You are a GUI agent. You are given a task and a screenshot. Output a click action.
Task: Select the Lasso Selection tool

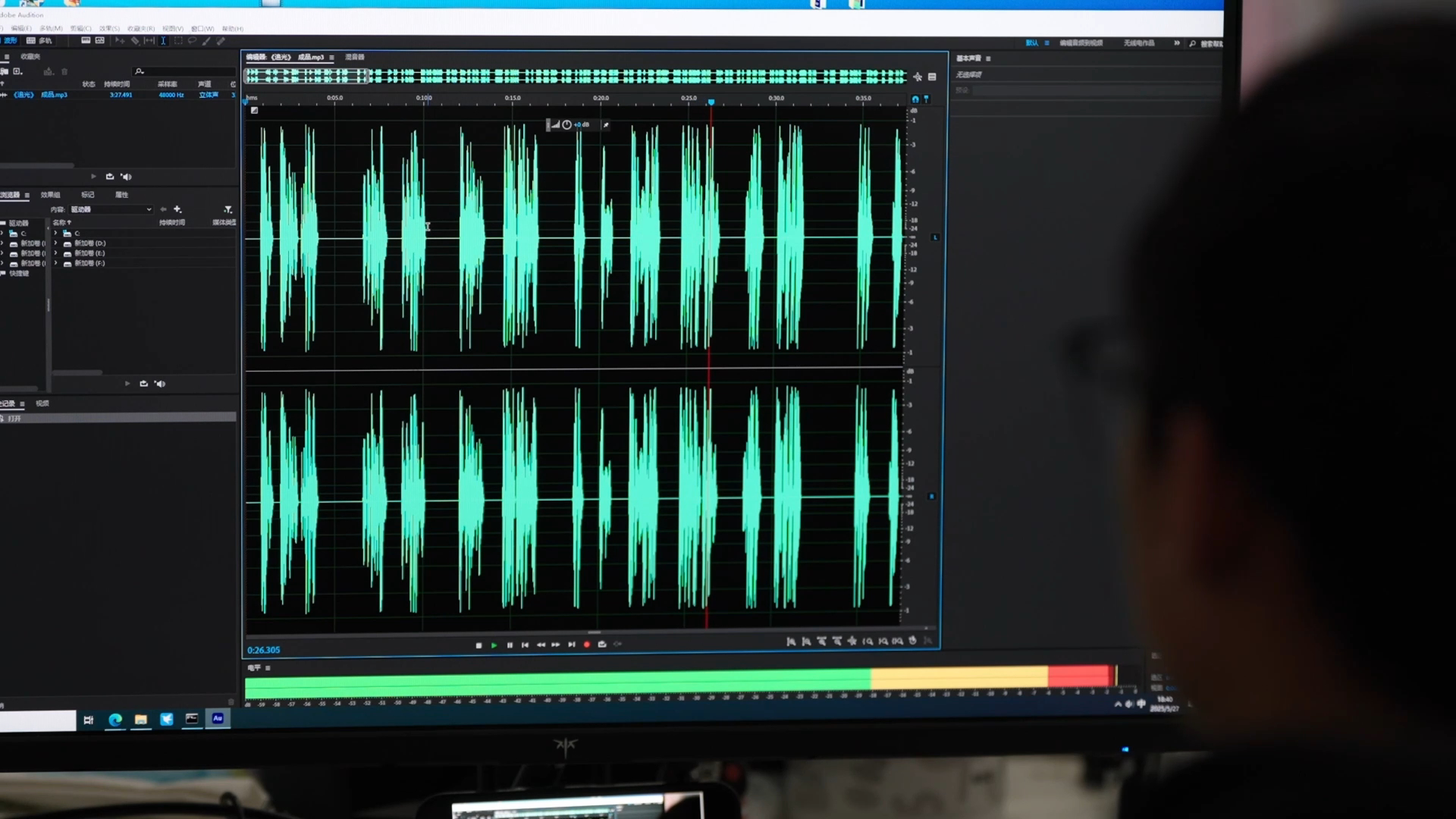(192, 41)
